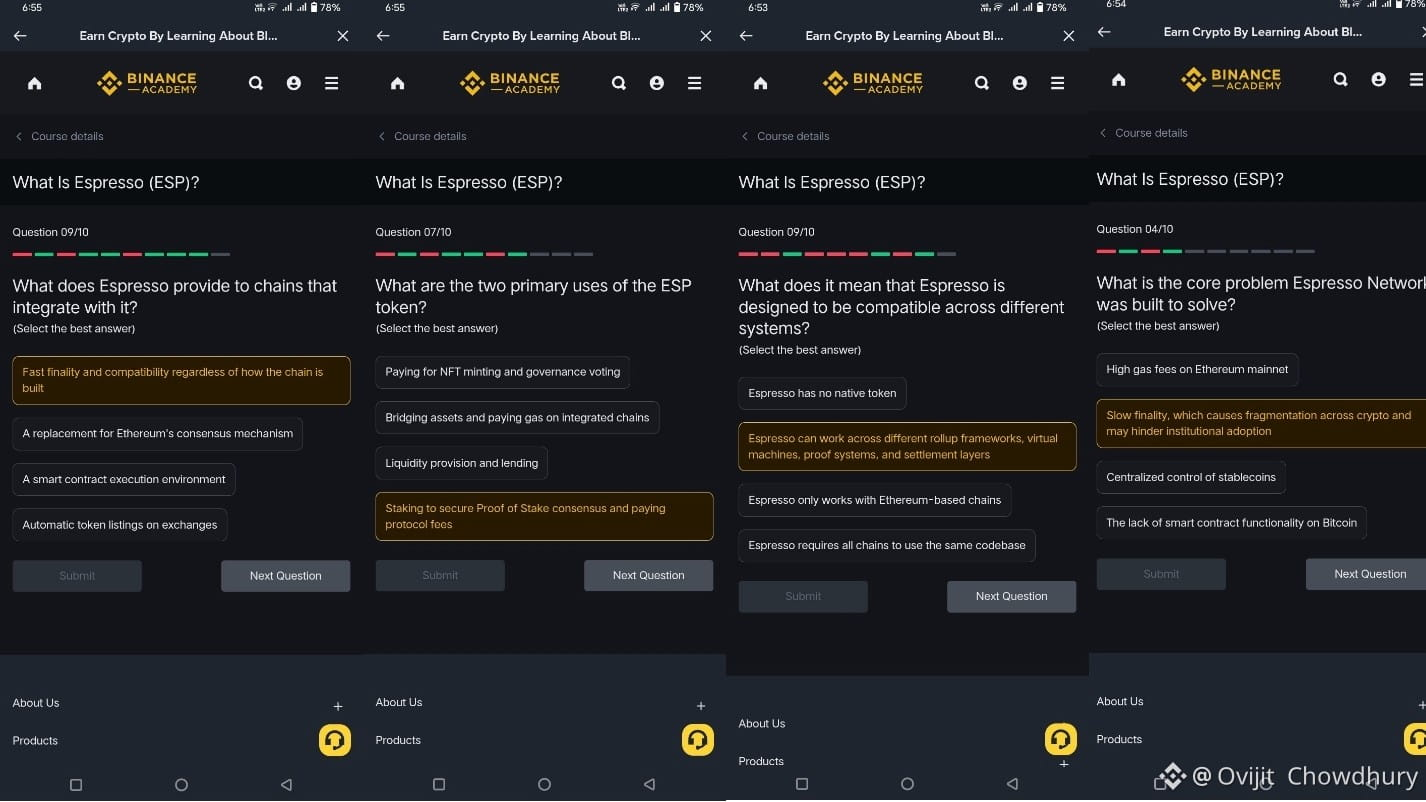The height and width of the screenshot is (802, 1426).
Task: Open hamburger menu on "provide to chains" screen
Action: (x=331, y=83)
